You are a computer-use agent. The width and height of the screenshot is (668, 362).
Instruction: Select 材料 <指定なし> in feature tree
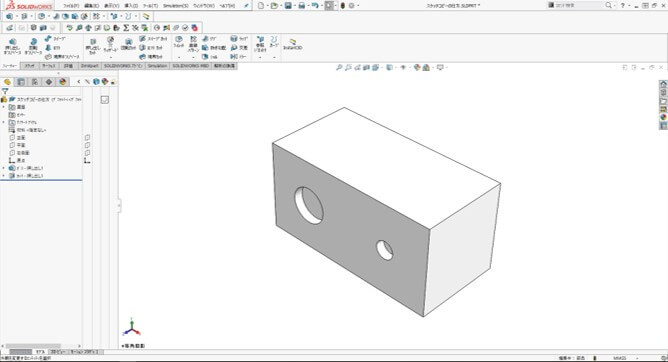coord(28,130)
